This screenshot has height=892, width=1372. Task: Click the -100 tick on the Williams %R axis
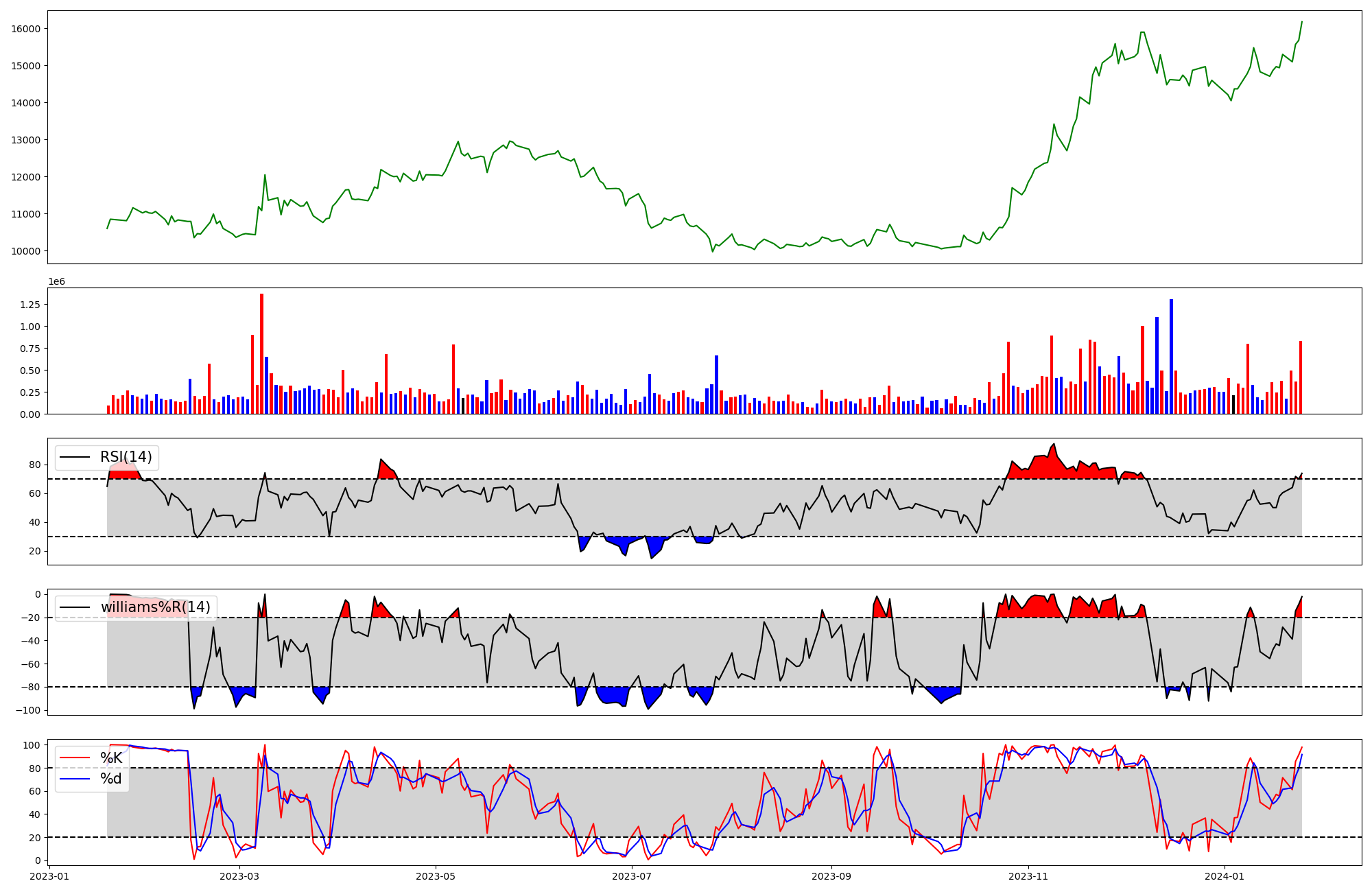point(27,710)
